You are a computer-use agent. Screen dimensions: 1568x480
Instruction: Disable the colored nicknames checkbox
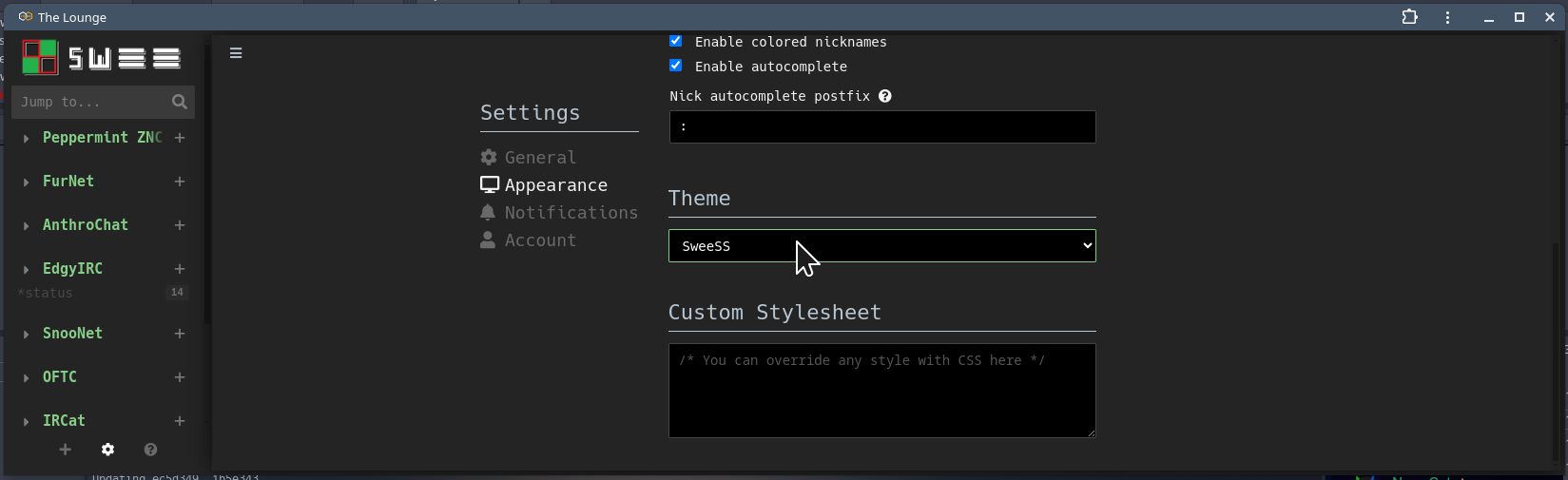[x=676, y=41]
